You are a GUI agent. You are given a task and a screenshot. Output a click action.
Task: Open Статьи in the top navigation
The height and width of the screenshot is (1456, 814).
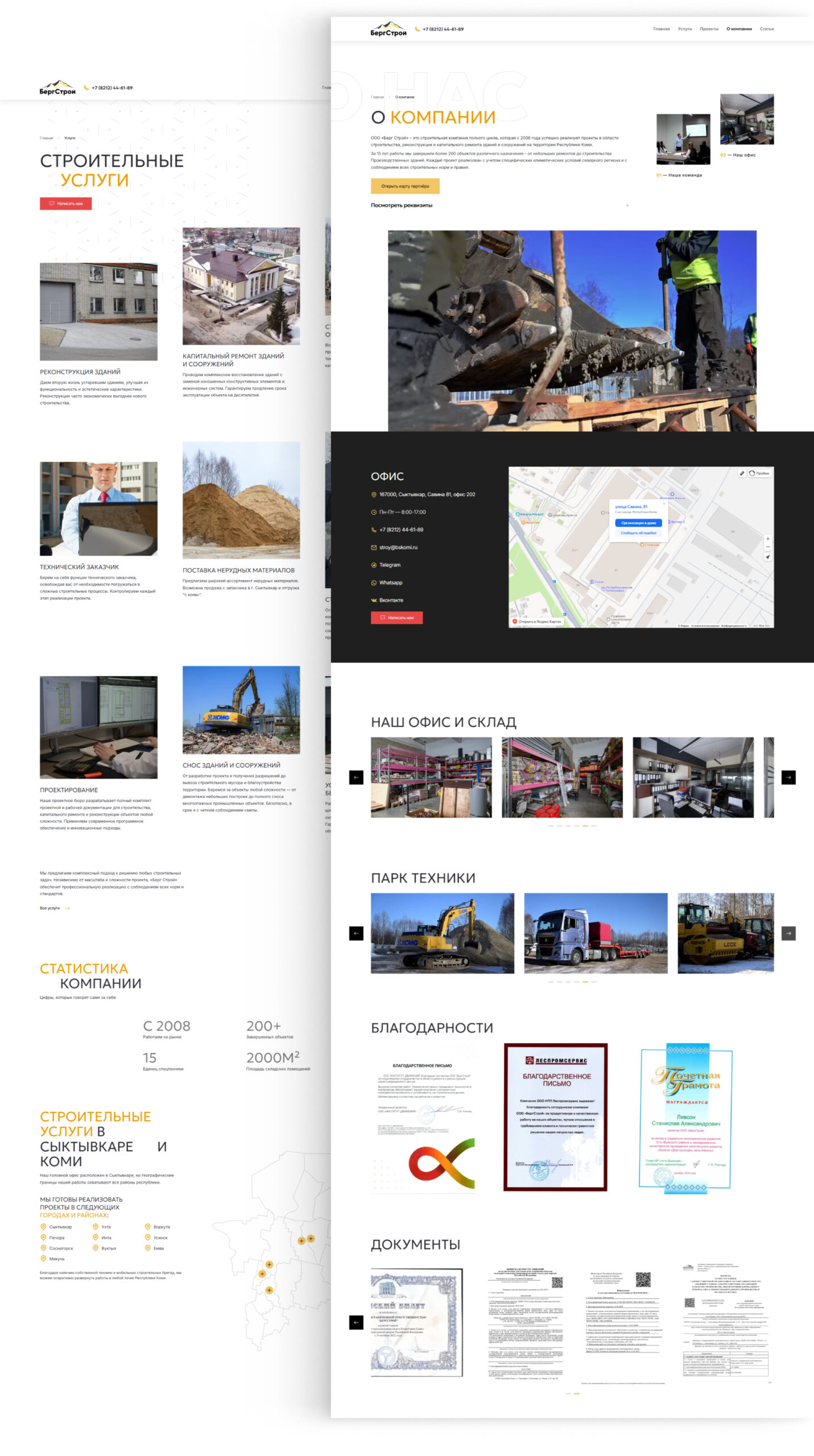[x=767, y=29]
